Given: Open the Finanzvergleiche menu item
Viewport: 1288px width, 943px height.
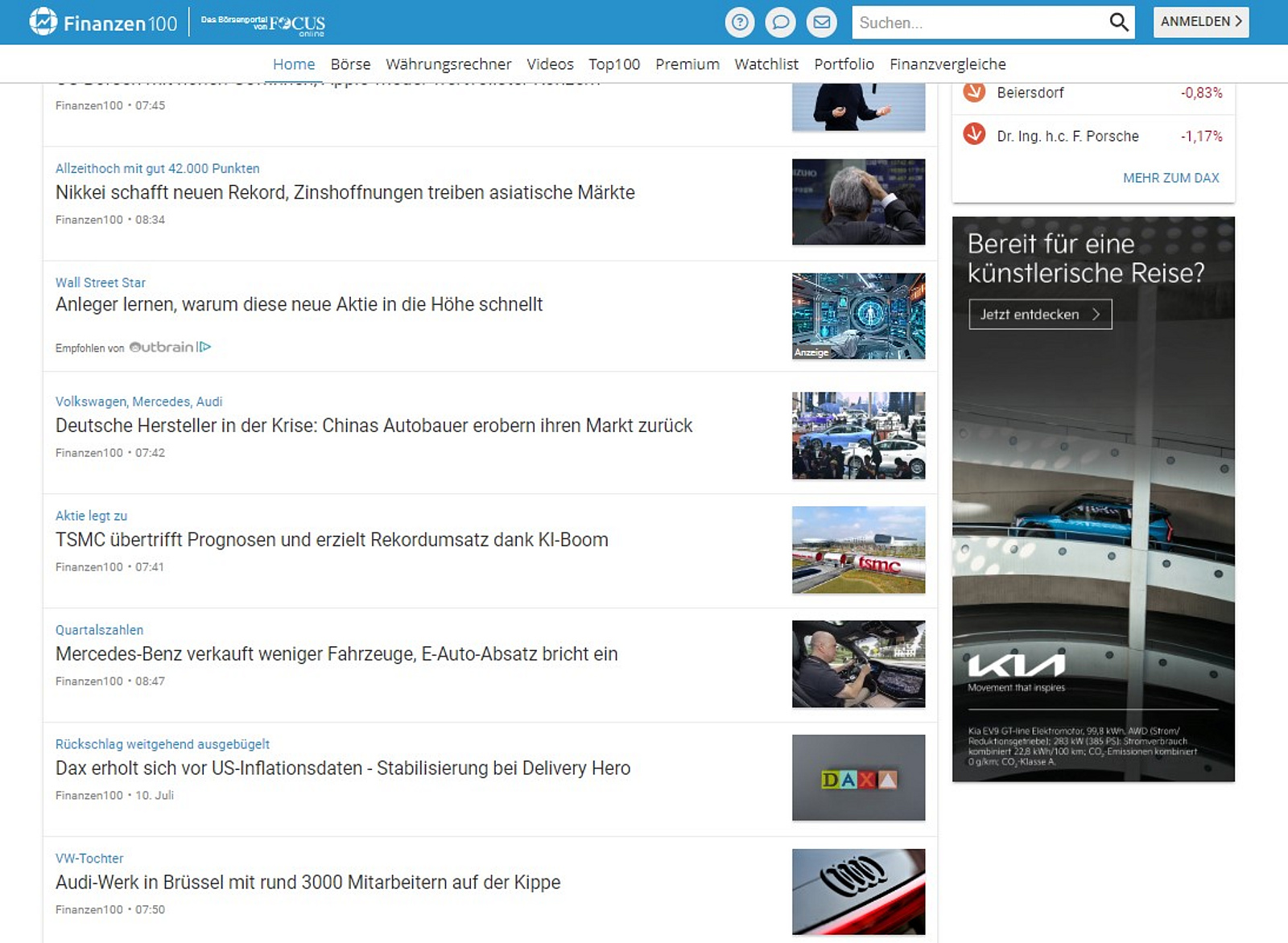Looking at the screenshot, I should click(947, 64).
